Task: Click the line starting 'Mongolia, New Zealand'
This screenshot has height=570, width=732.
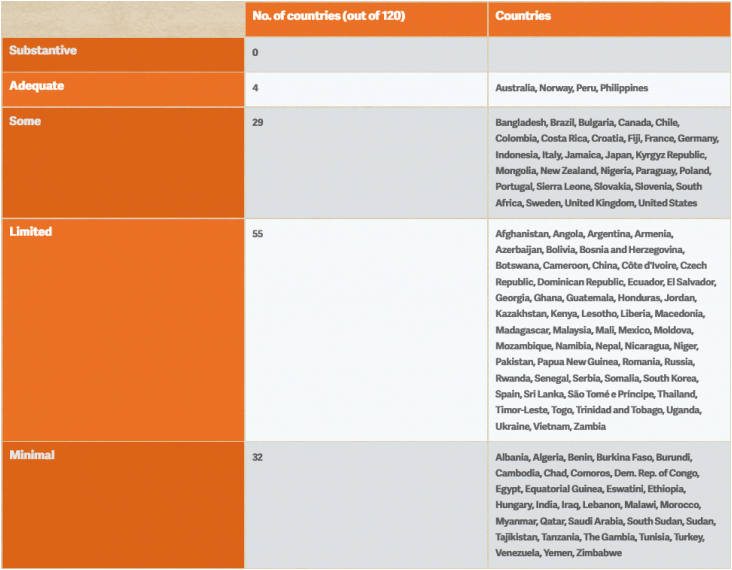Action: (603, 170)
